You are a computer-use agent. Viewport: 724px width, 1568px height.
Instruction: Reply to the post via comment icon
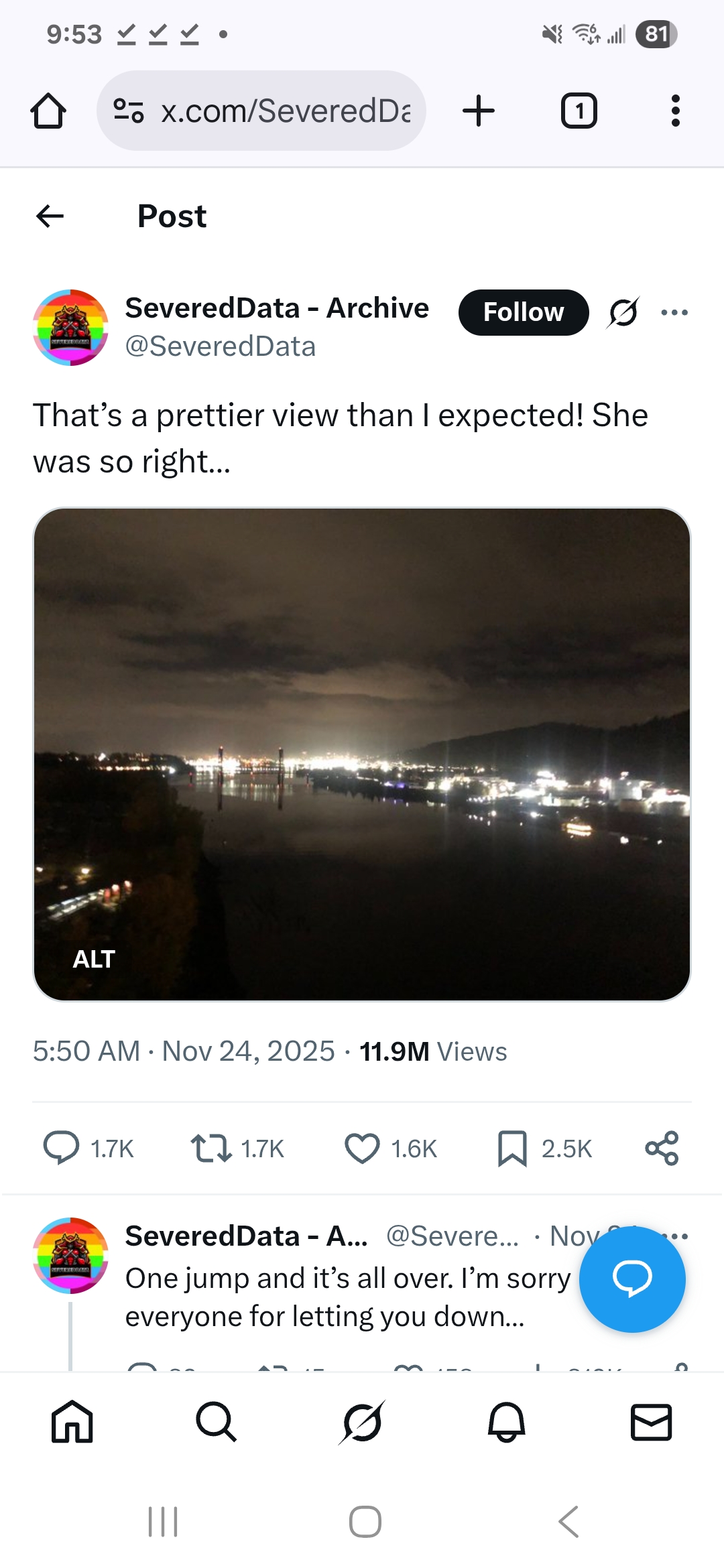coord(62,1148)
